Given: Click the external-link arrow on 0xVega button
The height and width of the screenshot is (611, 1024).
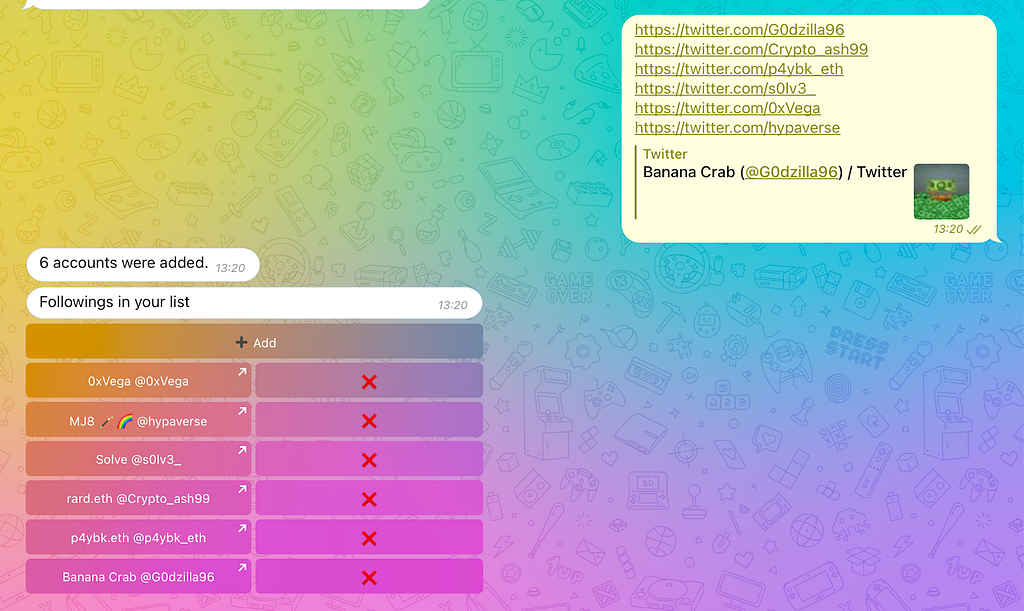Looking at the screenshot, I should (242, 371).
